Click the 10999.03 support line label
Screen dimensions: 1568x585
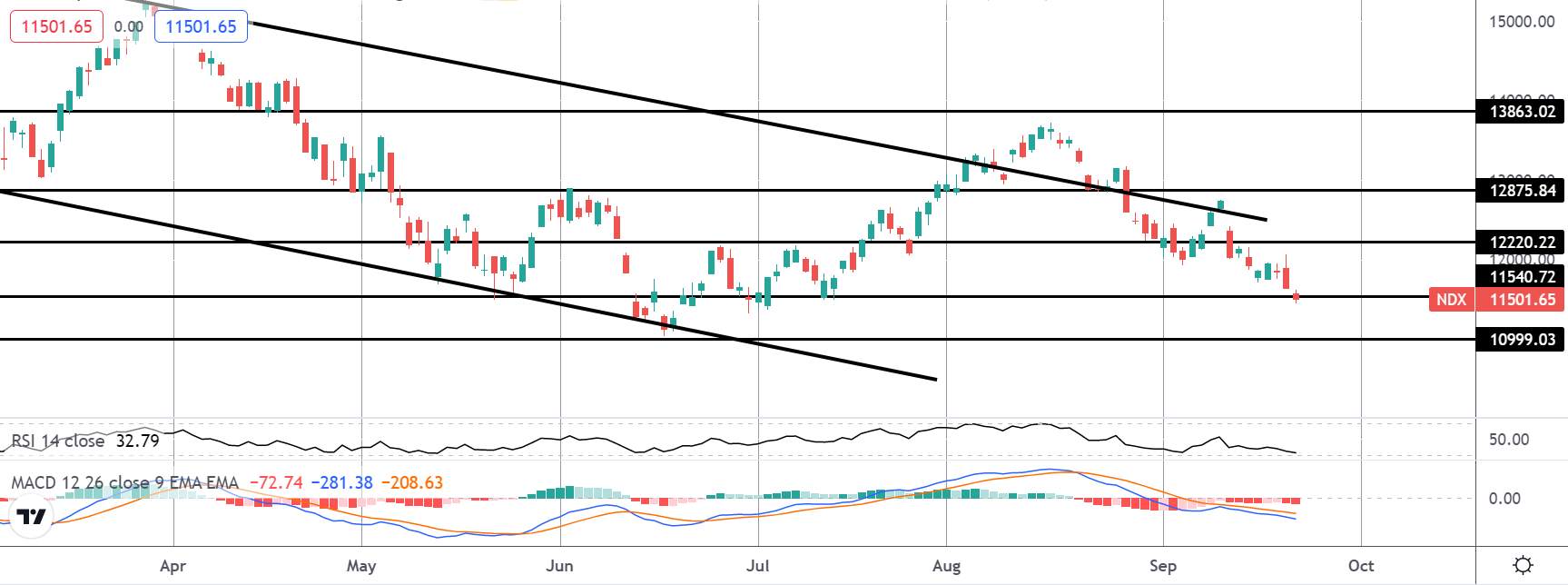coord(1521,340)
